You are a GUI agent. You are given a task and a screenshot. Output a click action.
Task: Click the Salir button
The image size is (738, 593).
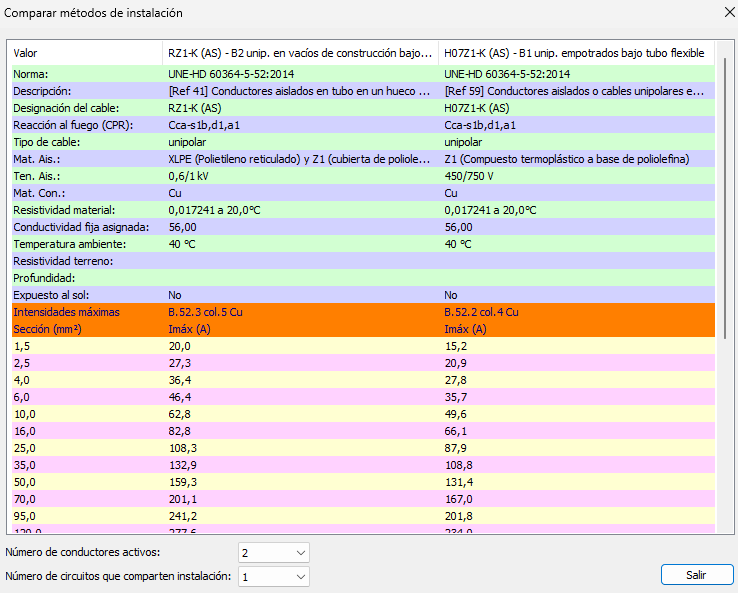pyautogui.click(x=696, y=575)
